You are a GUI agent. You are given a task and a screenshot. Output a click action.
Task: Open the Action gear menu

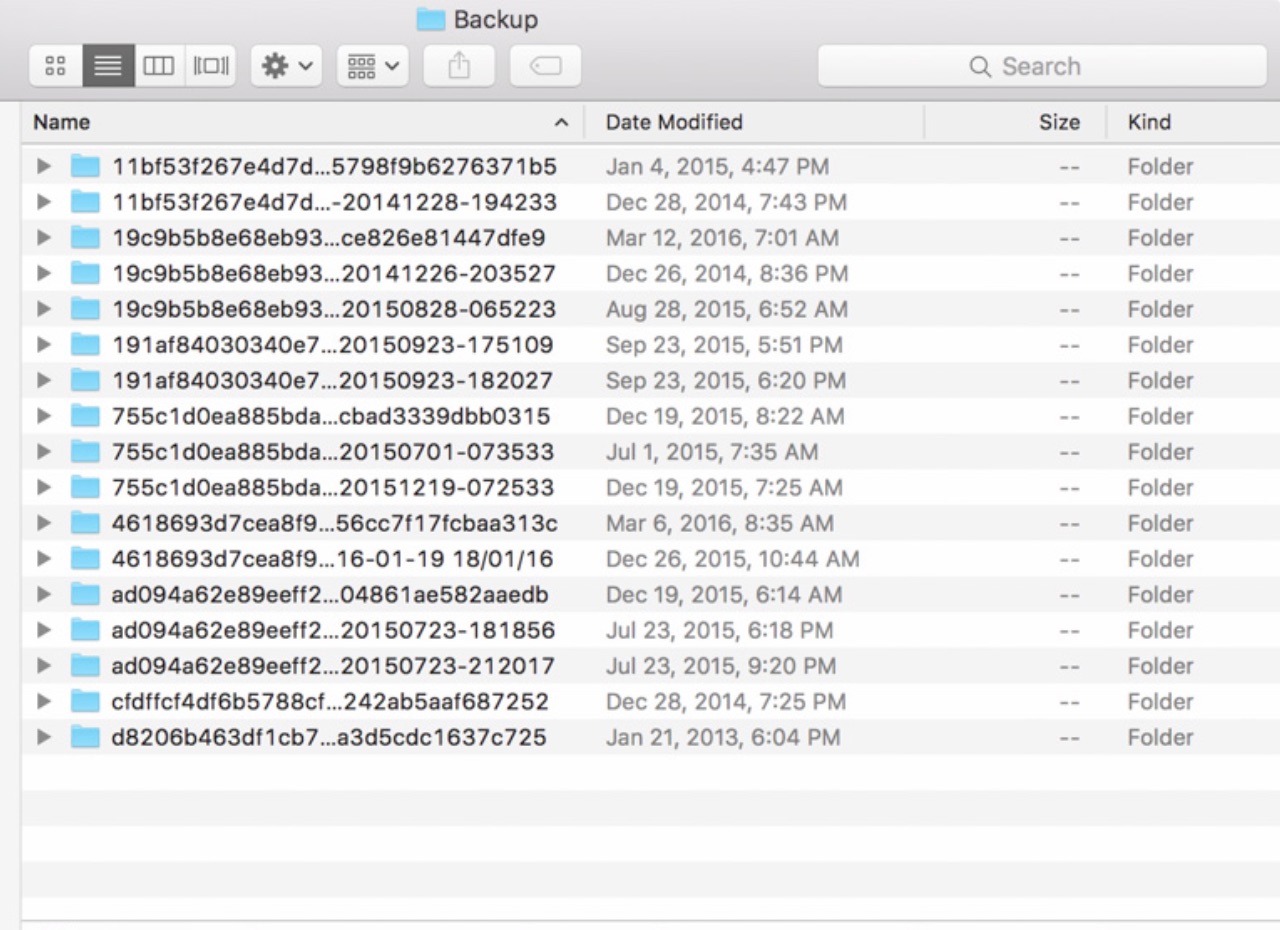tap(286, 66)
